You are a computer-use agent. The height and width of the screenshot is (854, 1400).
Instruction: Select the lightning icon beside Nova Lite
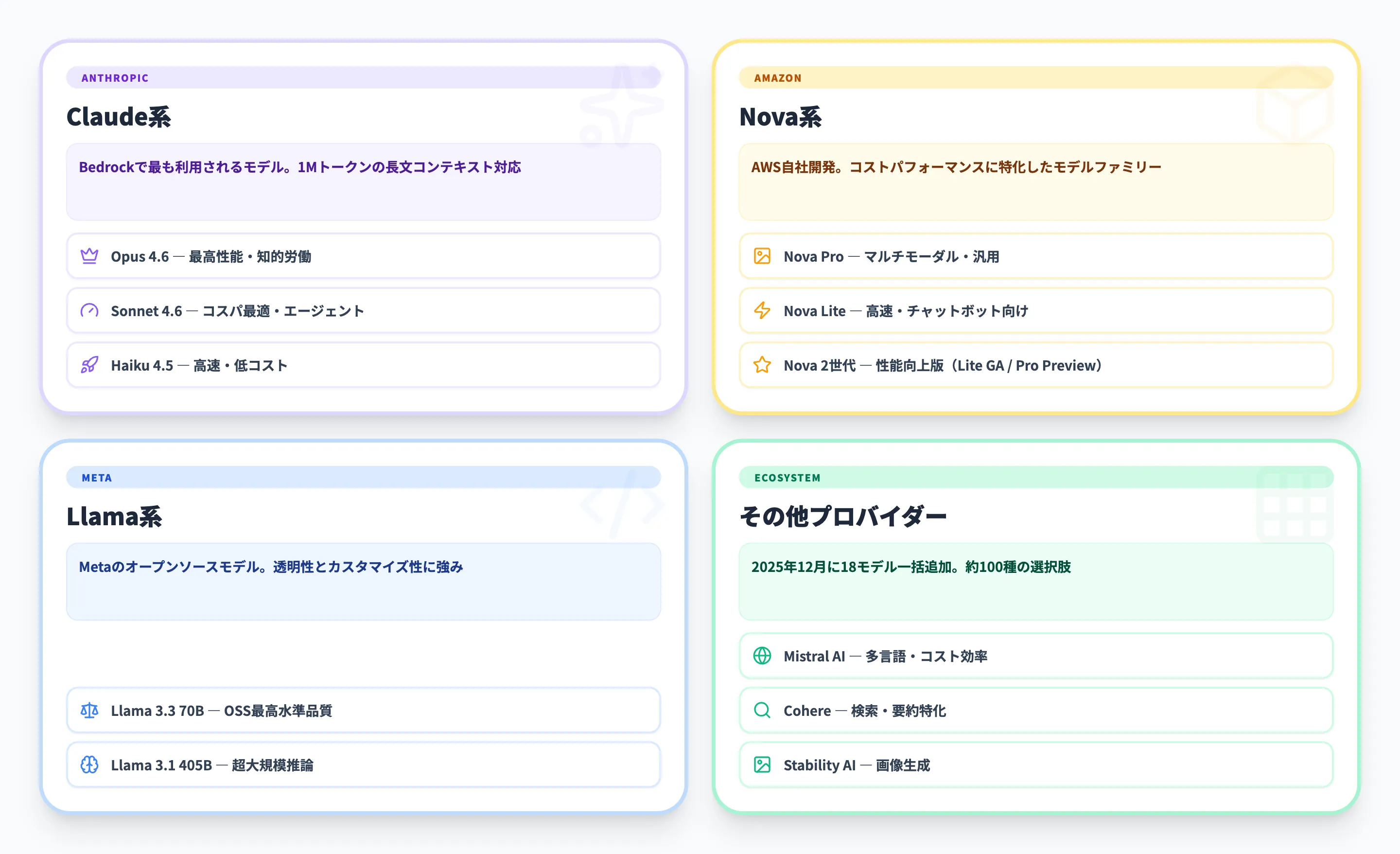(x=761, y=310)
